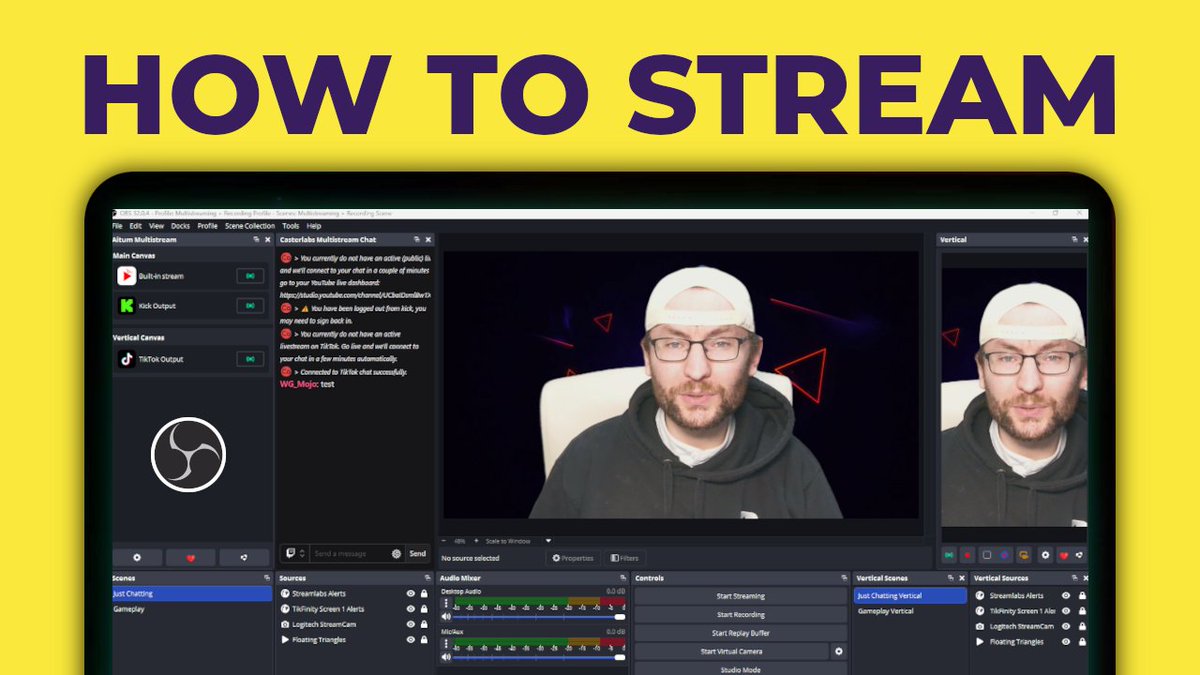Open the View menu
The height and width of the screenshot is (675, 1200).
coord(156,226)
